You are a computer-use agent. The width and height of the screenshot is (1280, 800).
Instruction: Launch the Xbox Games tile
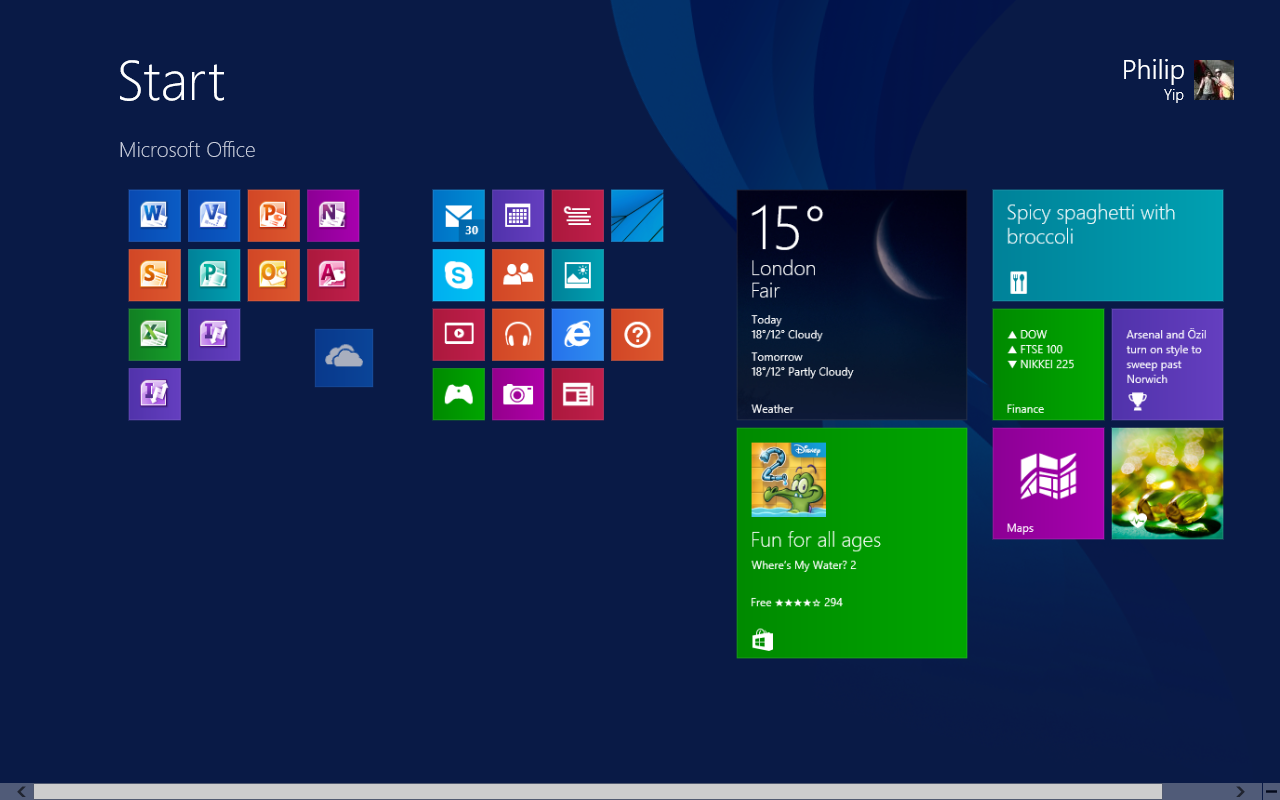pos(459,394)
